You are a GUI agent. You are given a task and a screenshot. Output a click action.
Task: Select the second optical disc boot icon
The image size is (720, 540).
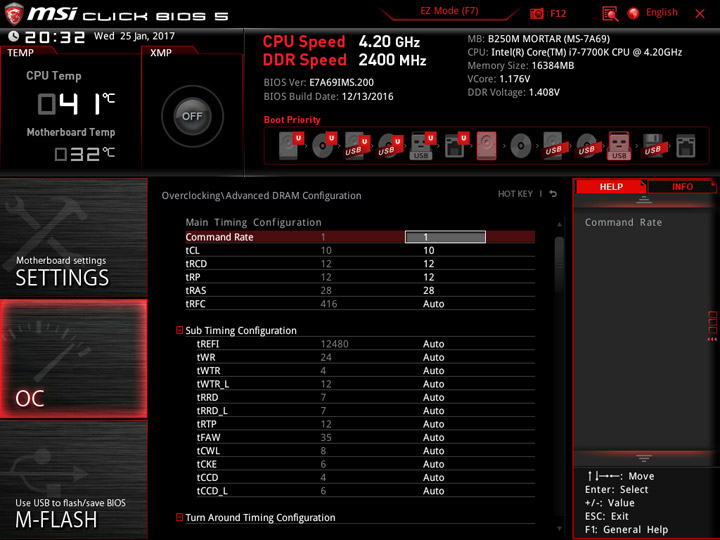(x=520, y=146)
